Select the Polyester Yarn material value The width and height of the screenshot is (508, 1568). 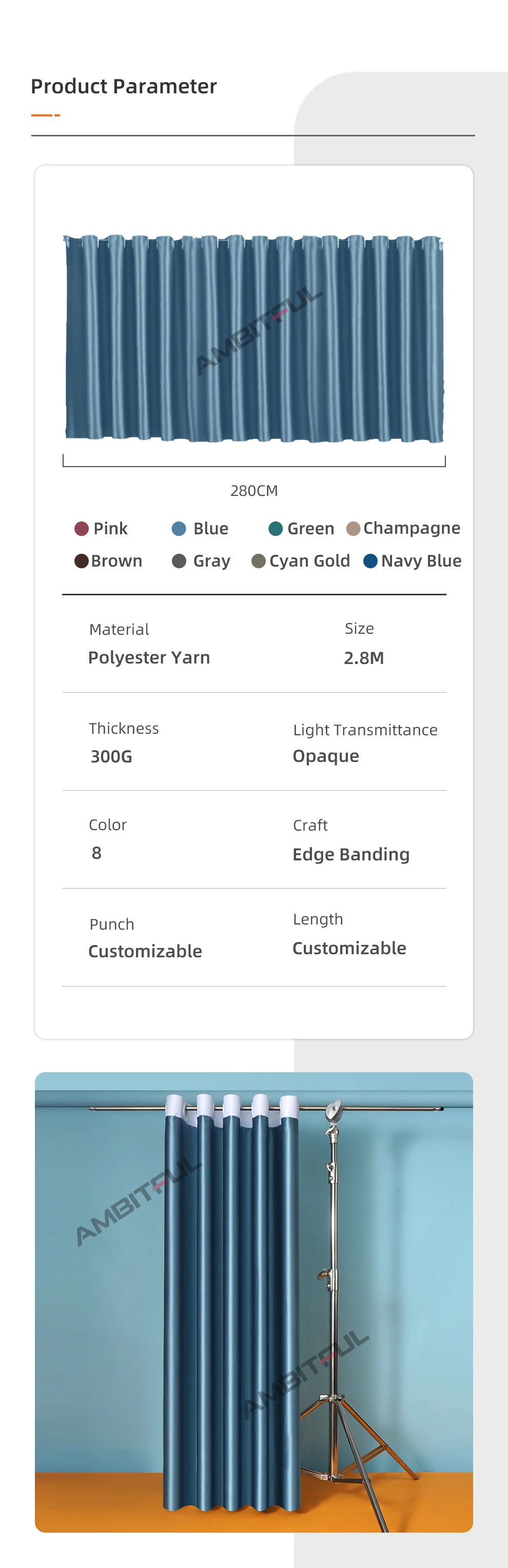[149, 657]
